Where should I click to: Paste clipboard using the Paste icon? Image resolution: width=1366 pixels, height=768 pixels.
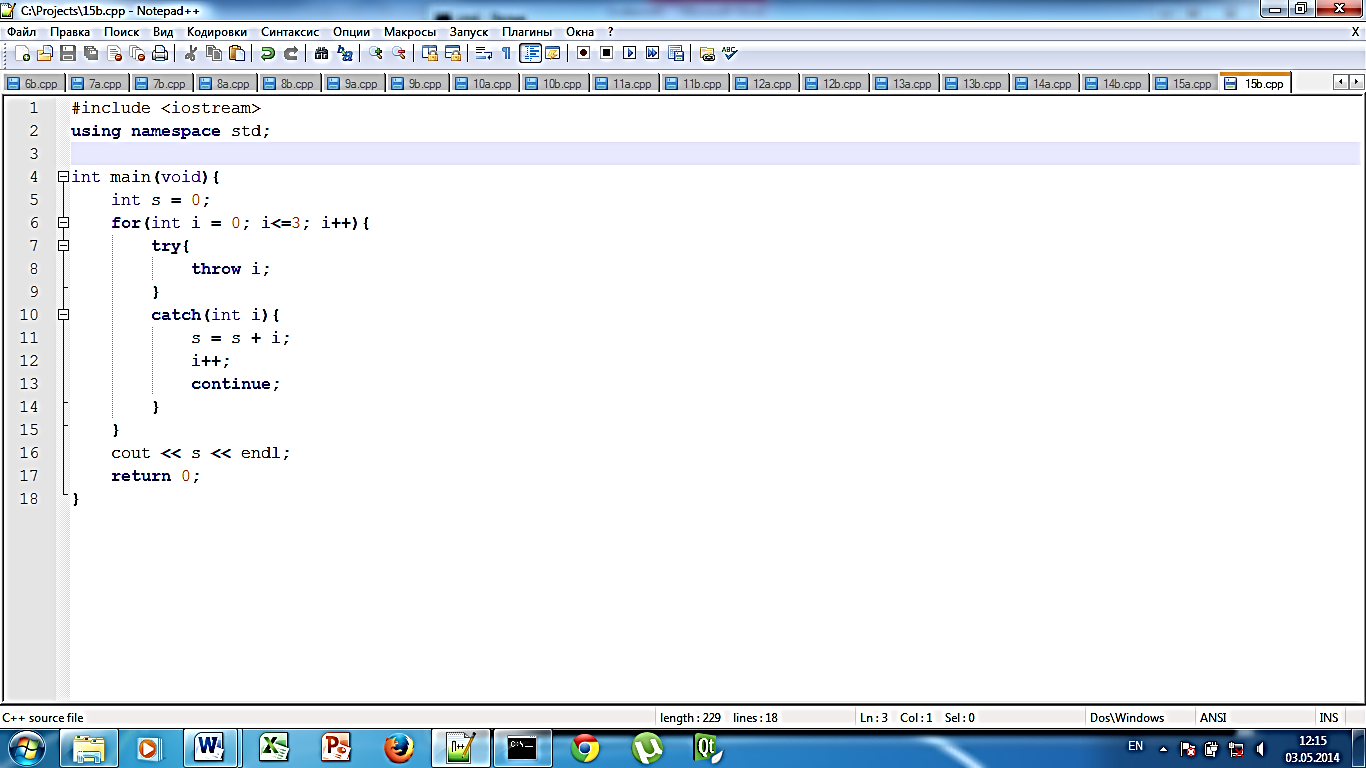237,54
